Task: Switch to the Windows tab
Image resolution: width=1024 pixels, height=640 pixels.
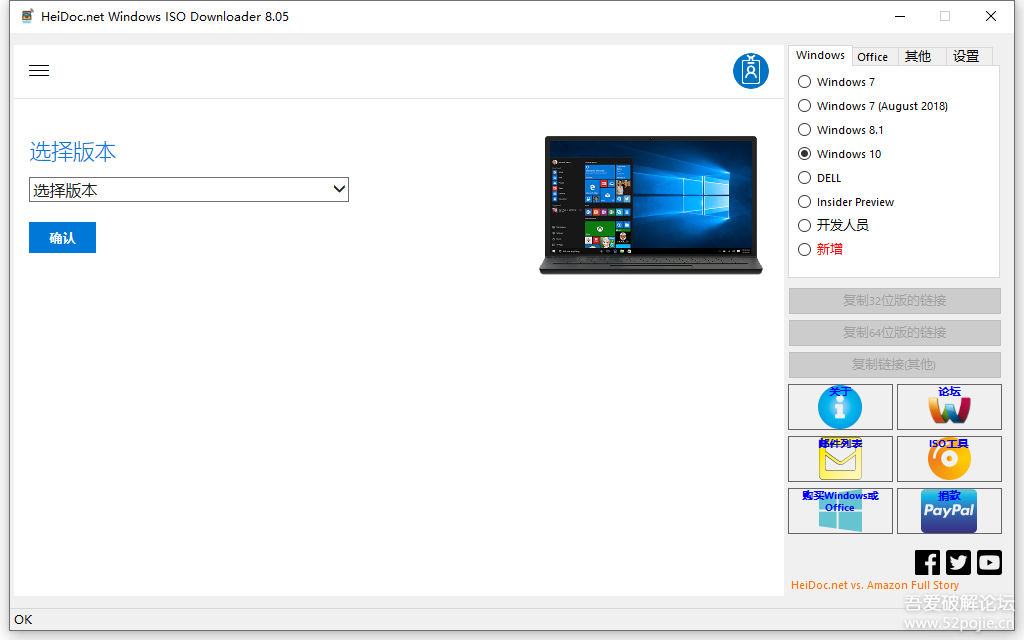Action: [x=820, y=56]
